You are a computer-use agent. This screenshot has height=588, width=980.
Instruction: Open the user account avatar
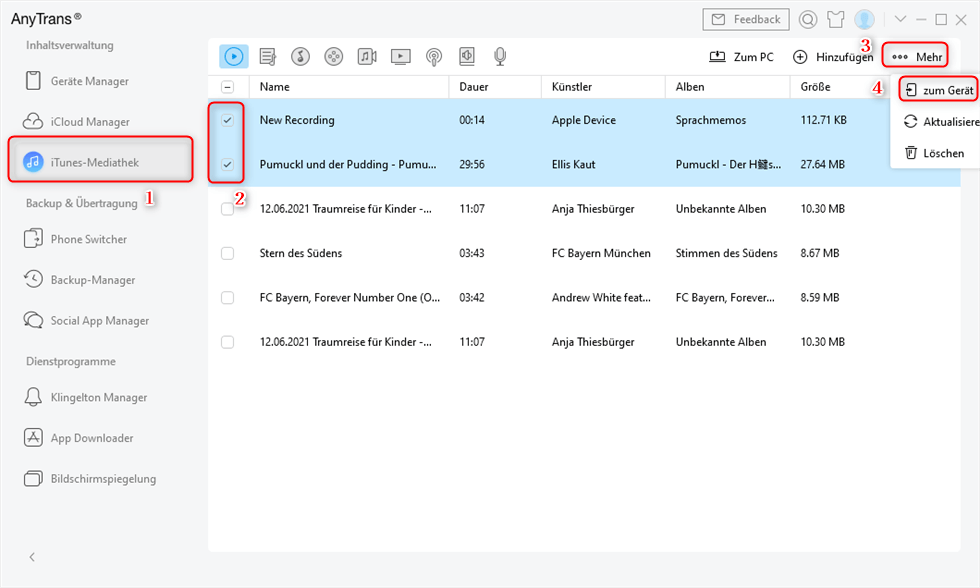pos(864,20)
